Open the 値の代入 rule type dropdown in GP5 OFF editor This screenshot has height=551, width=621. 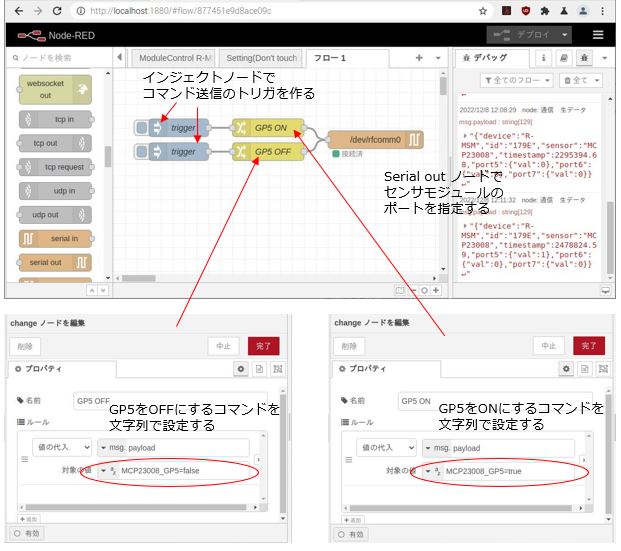(x=61, y=447)
